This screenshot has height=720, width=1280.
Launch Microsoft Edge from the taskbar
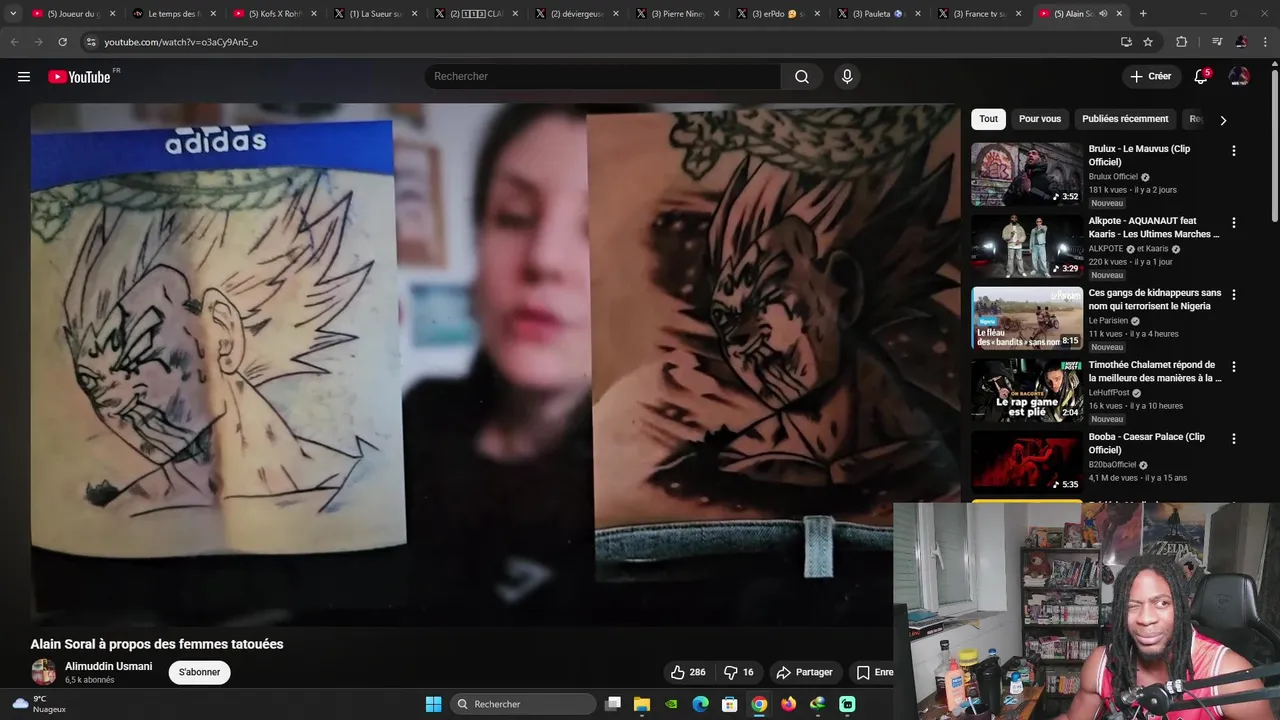pos(701,704)
